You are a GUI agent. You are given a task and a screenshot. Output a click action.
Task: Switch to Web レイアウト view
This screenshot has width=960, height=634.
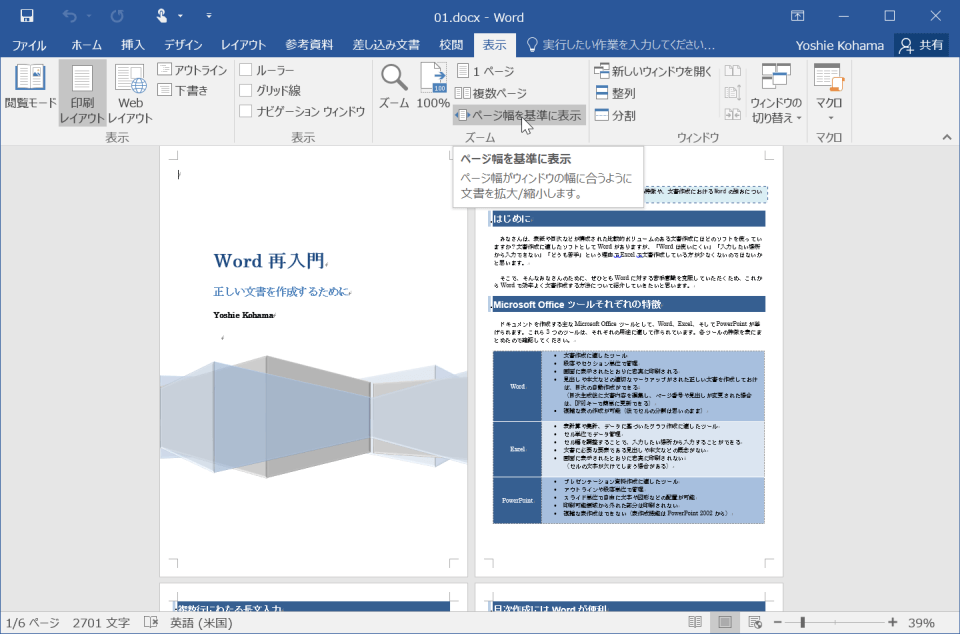pos(130,93)
